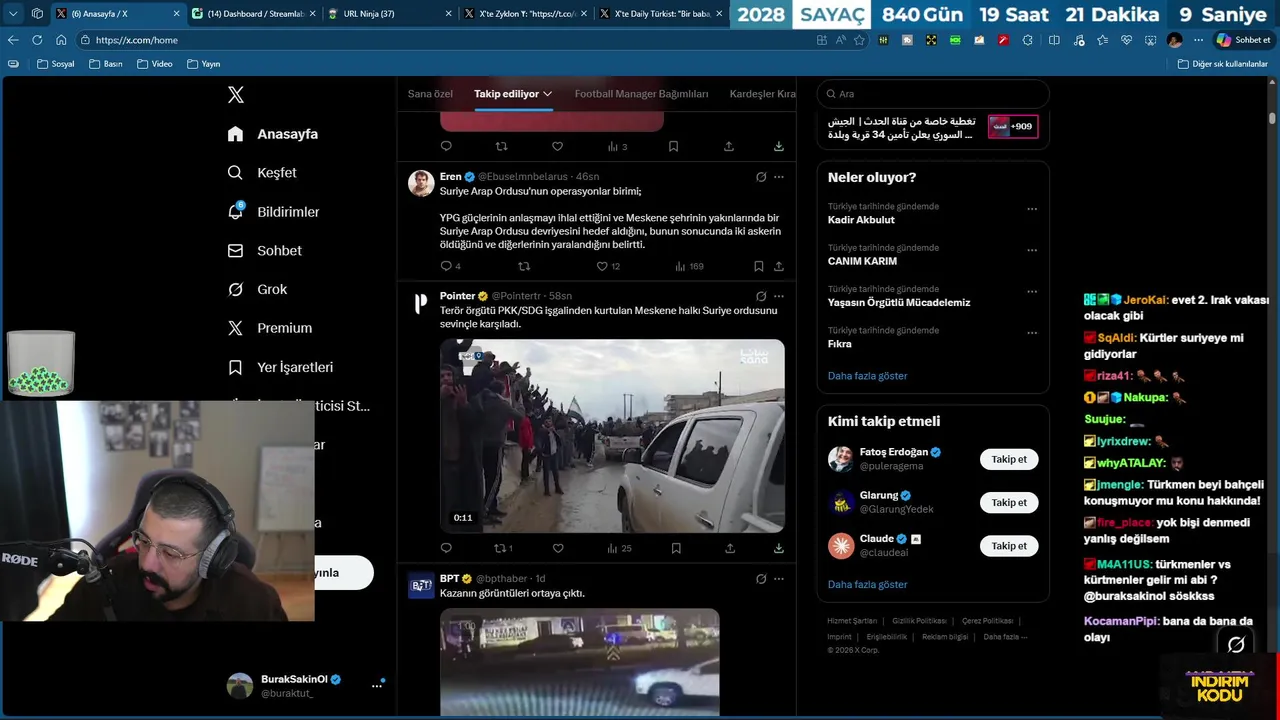Open BPT's profile avatar
The height and width of the screenshot is (720, 1280).
coord(421,585)
